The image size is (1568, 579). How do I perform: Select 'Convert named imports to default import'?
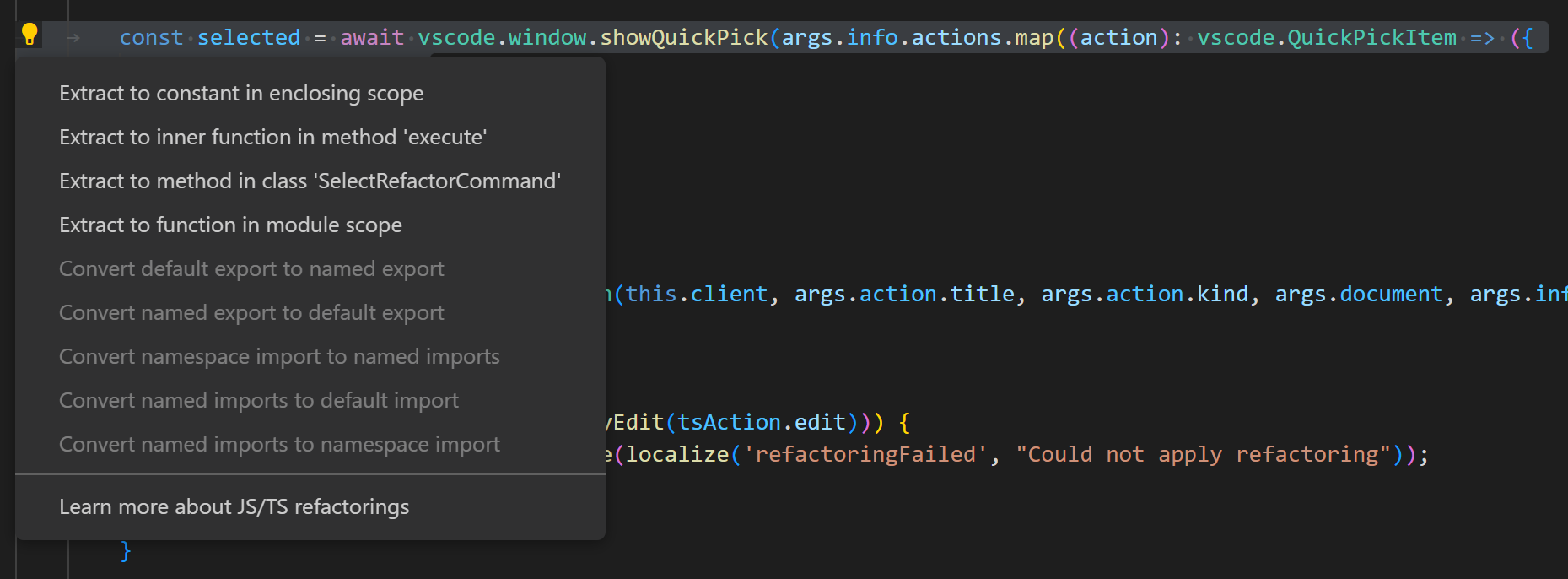[258, 401]
